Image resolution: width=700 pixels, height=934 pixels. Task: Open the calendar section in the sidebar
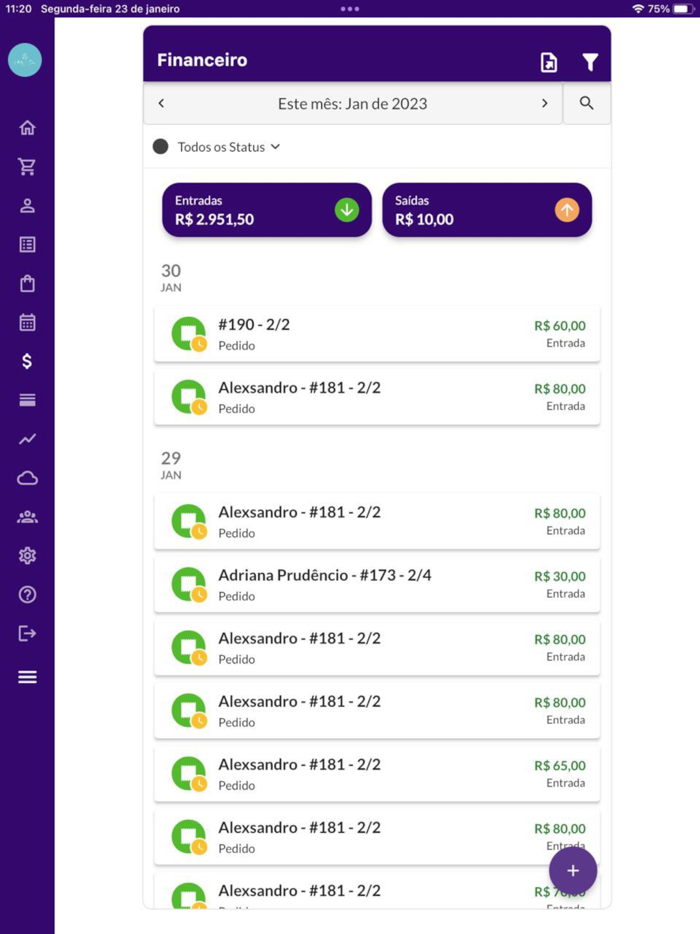[26, 322]
